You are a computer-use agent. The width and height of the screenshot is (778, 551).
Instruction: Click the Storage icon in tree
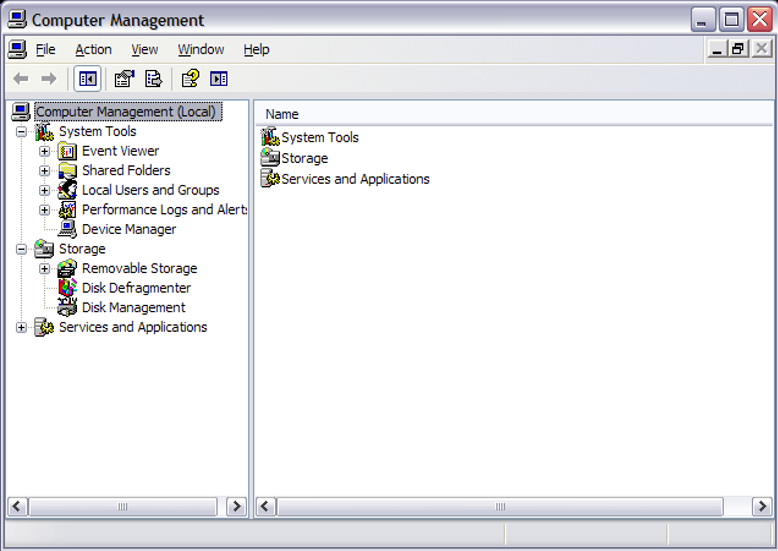(x=44, y=249)
